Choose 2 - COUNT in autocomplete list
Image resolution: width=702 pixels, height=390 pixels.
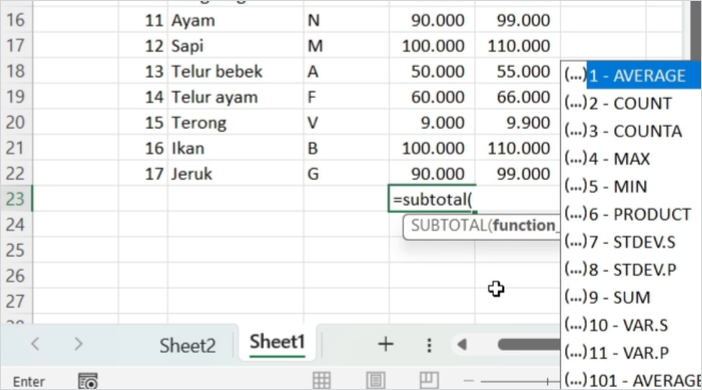click(631, 103)
